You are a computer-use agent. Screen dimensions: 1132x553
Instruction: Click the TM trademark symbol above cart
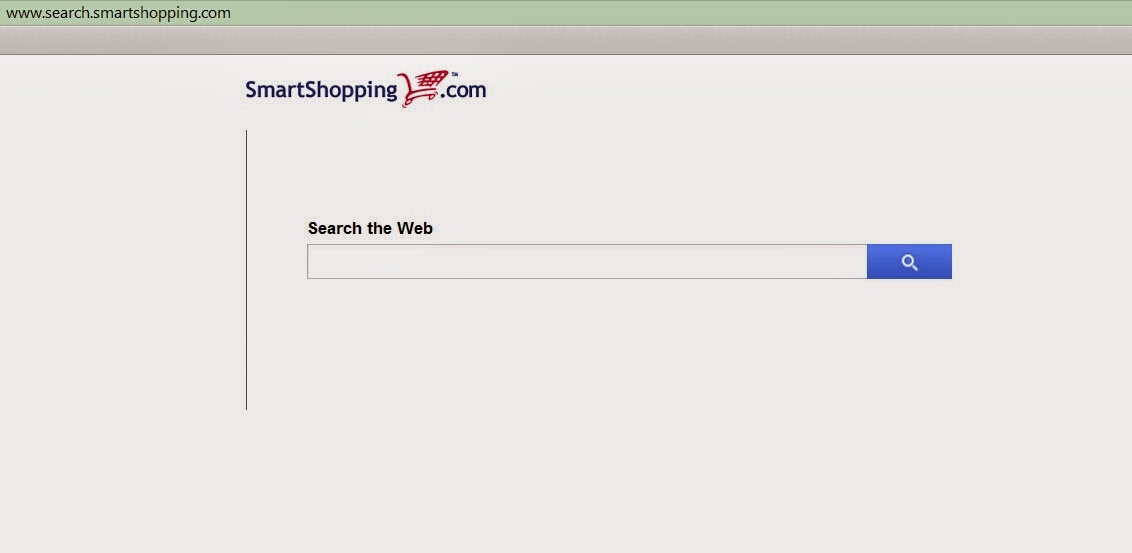(x=455, y=74)
